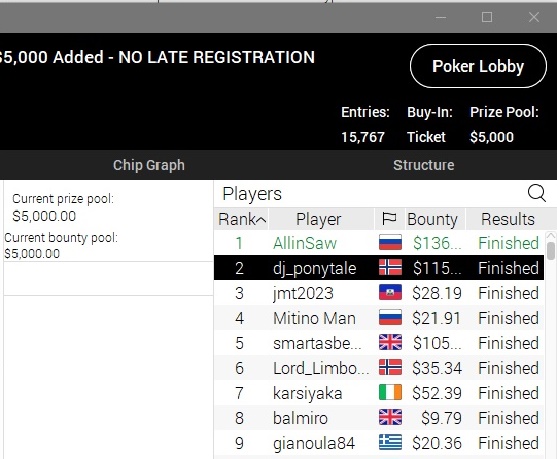
Task: Click the Haiti flag beside jmt2023
Action: tap(390, 293)
